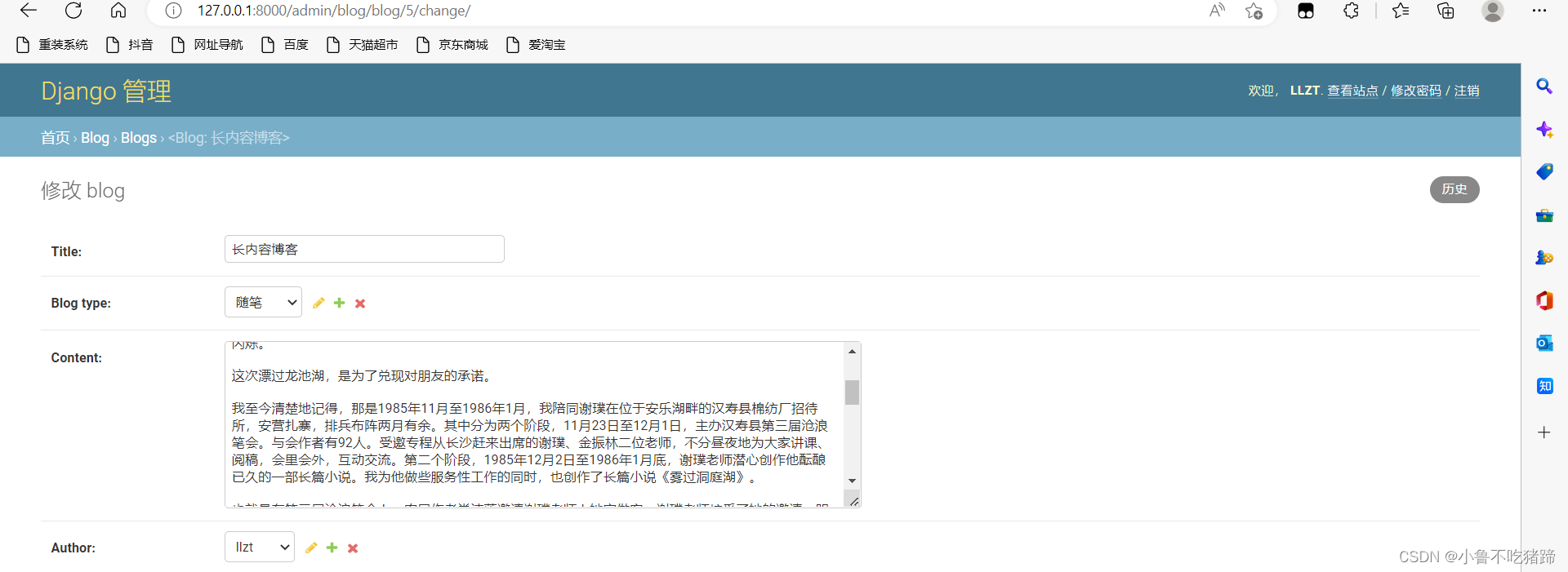This screenshot has width=1568, height=572.
Task: Add another Blog type with green plus
Action: (x=339, y=303)
